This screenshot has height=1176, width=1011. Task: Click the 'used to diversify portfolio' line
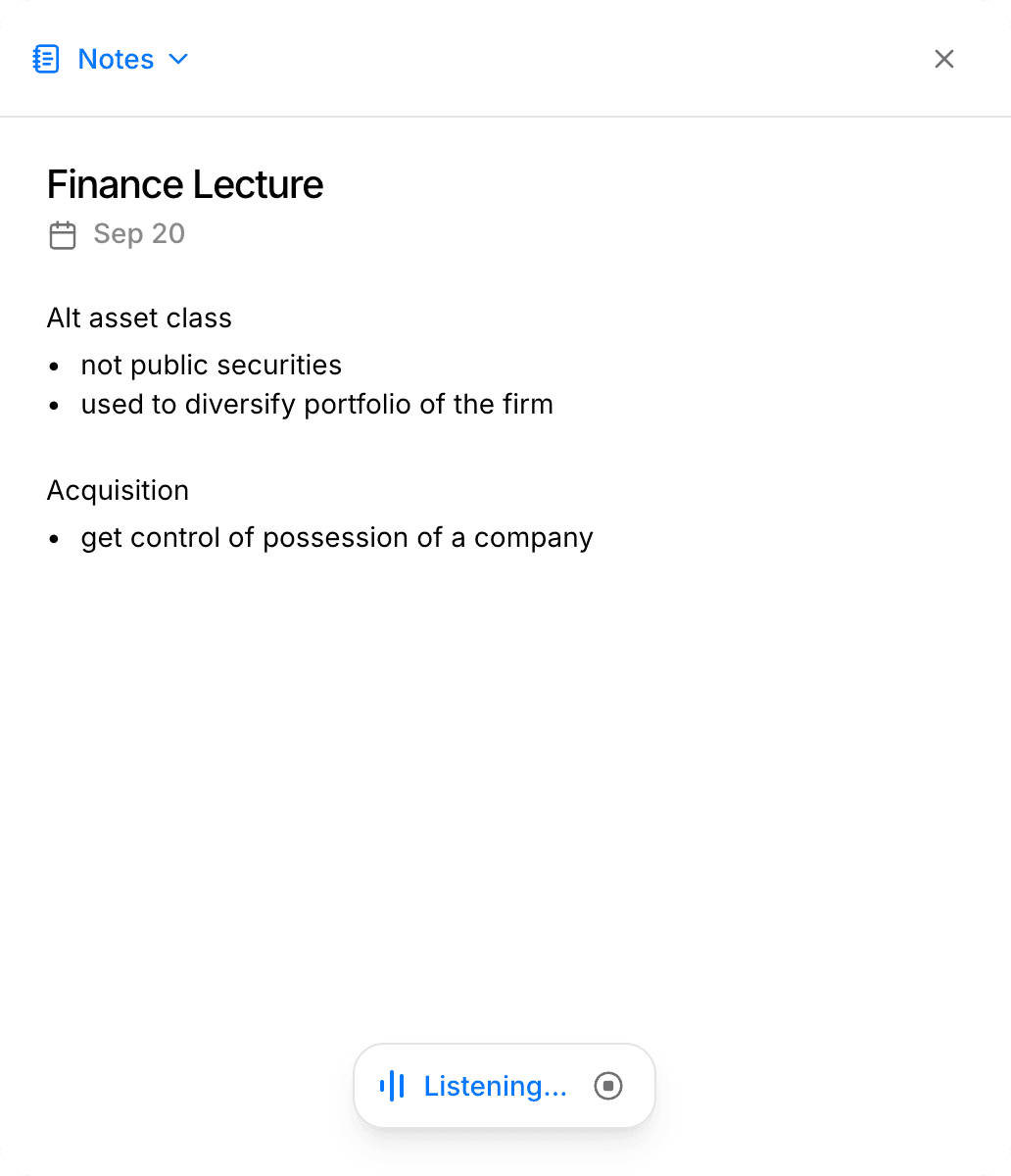tap(316, 405)
